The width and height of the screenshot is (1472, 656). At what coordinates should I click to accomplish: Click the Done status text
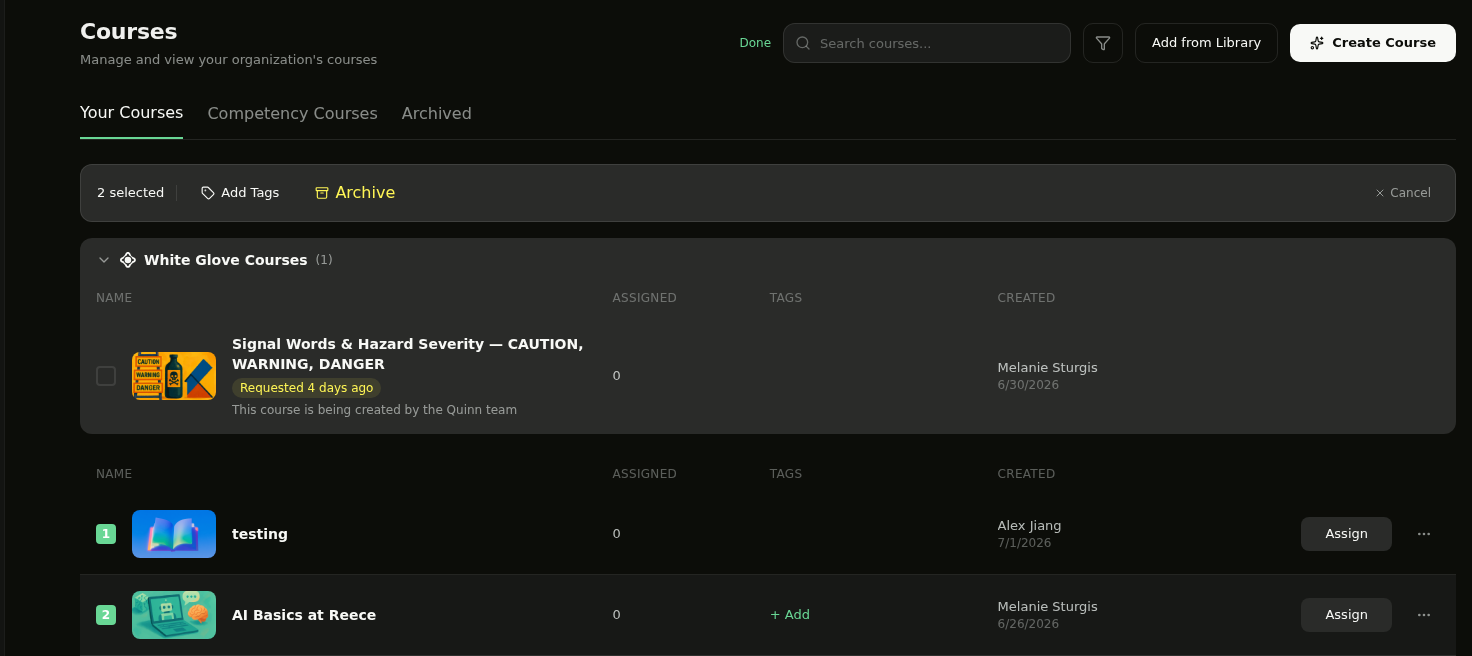755,43
